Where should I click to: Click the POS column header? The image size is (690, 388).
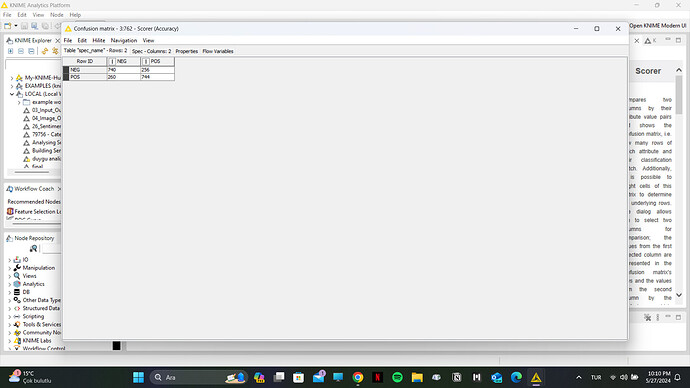pyautogui.click(x=157, y=62)
